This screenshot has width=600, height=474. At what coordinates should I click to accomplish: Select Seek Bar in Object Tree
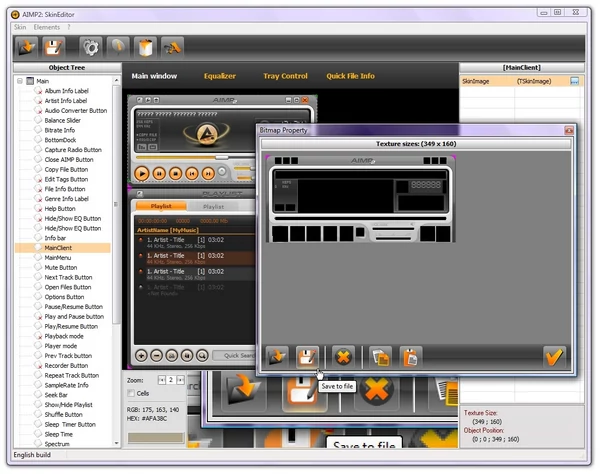(x=56, y=395)
